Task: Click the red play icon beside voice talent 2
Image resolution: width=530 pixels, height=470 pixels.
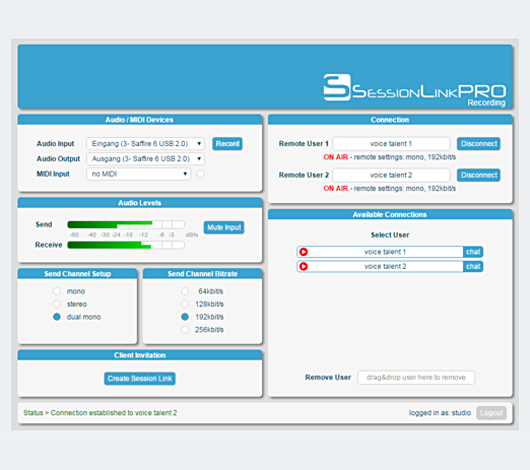Action: (x=304, y=266)
